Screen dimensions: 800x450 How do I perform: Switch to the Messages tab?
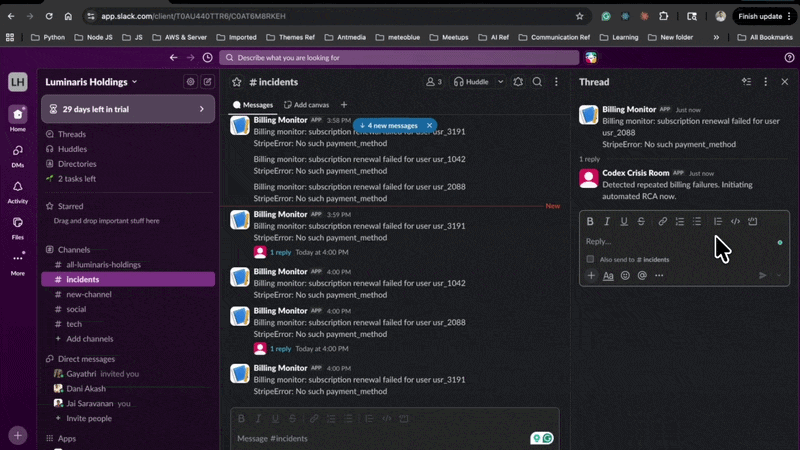pyautogui.click(x=253, y=105)
